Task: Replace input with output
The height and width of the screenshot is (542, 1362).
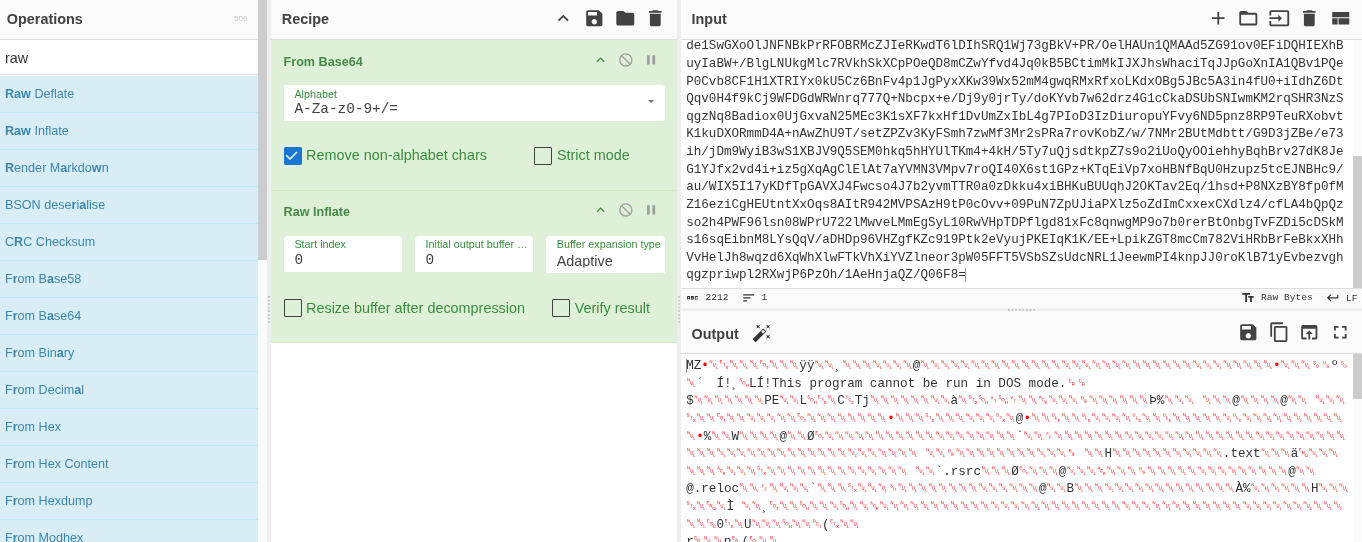Action: 1309,332
